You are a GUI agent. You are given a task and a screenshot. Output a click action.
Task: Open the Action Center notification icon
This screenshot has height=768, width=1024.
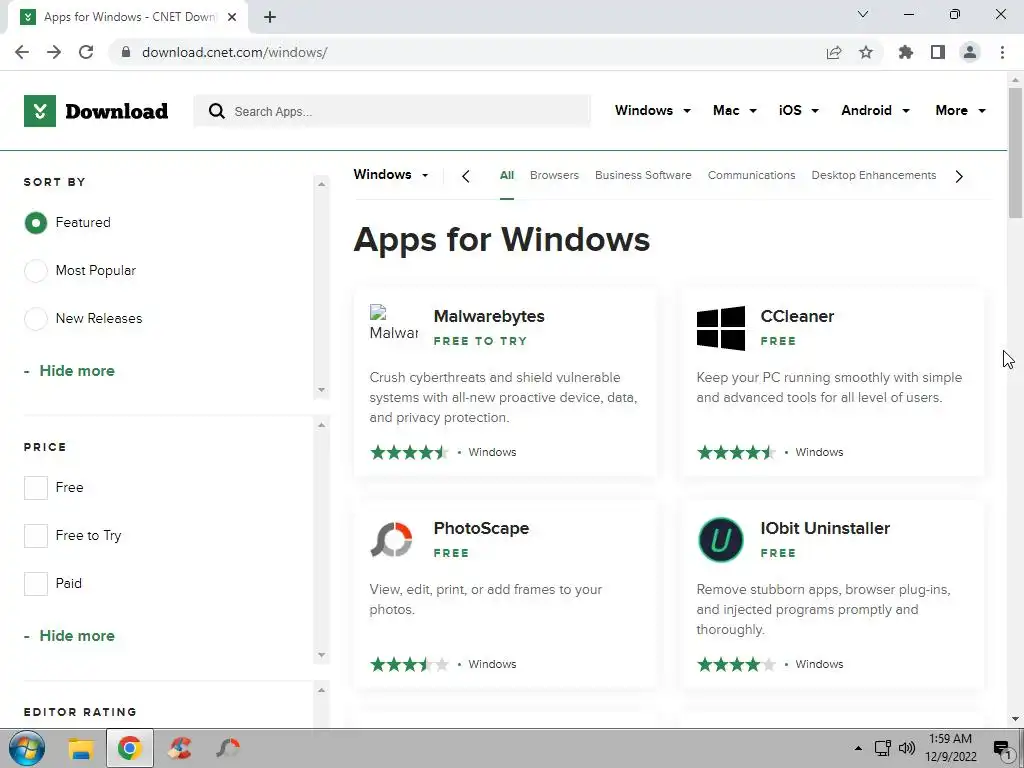coord(1002,748)
